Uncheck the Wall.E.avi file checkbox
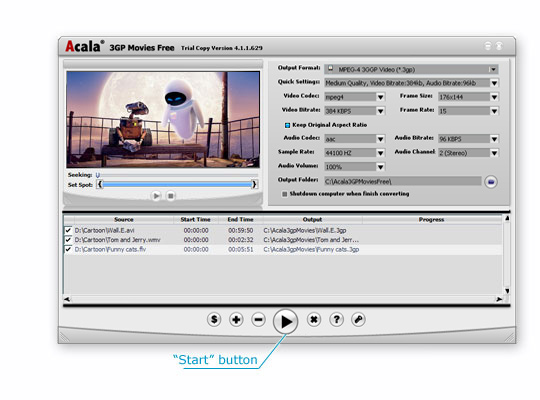The width and height of the screenshot is (540, 400). [x=68, y=230]
